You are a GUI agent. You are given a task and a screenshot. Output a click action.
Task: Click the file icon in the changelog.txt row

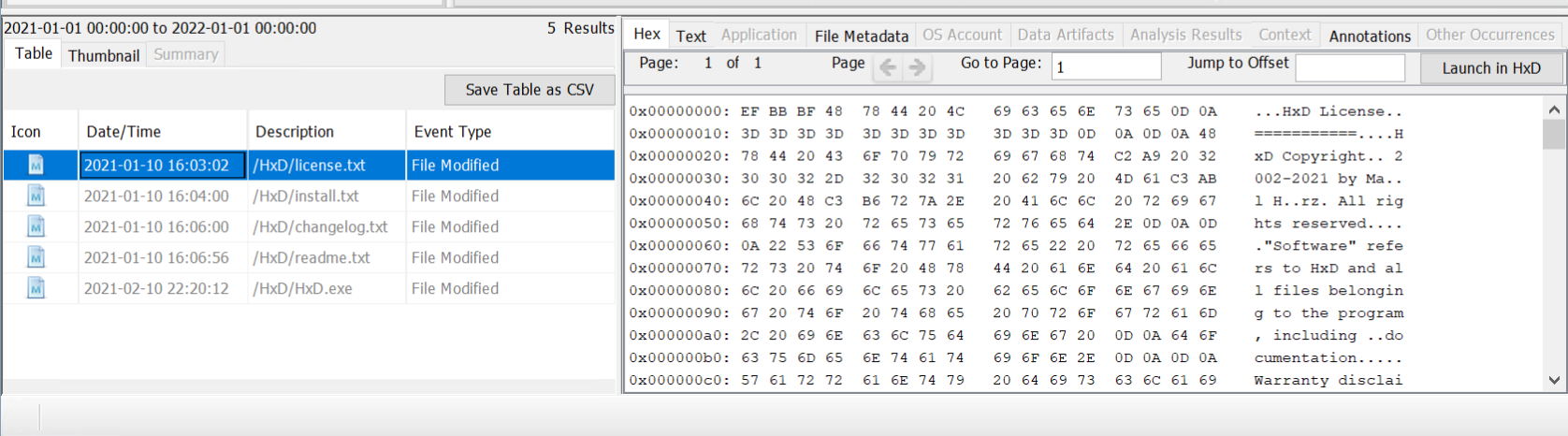(36, 226)
